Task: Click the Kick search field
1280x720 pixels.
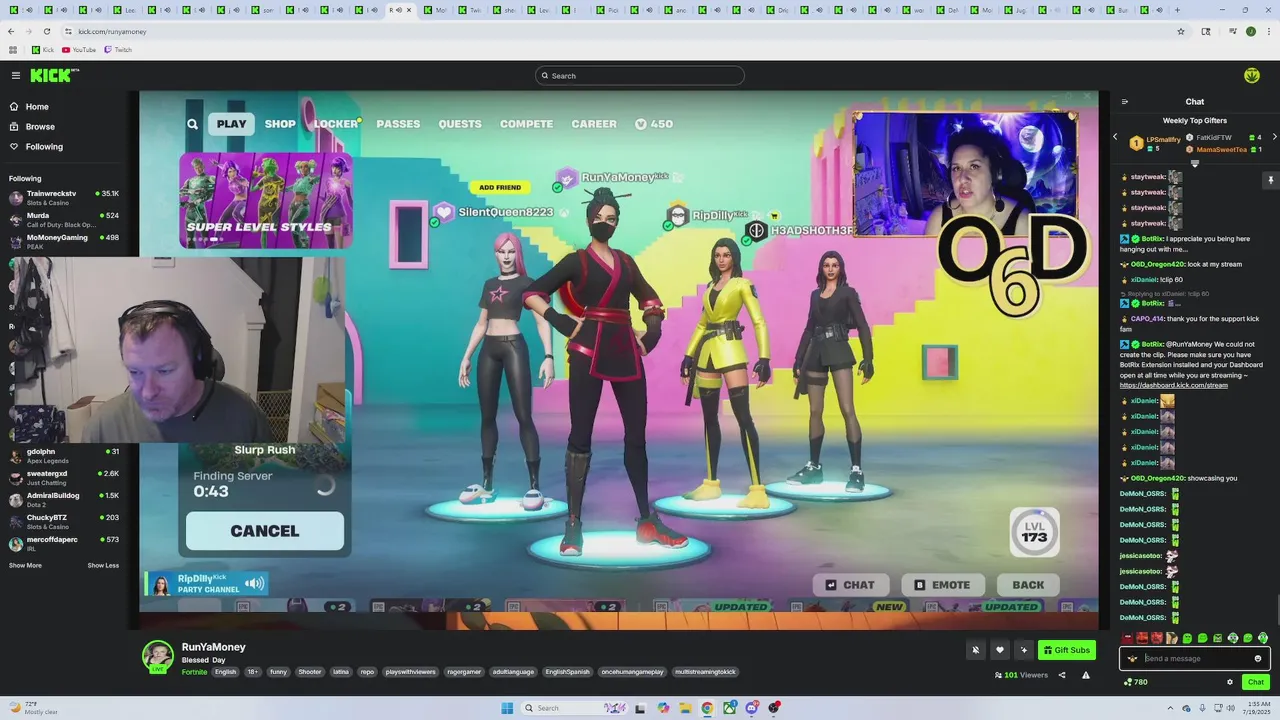Action: 640,75
